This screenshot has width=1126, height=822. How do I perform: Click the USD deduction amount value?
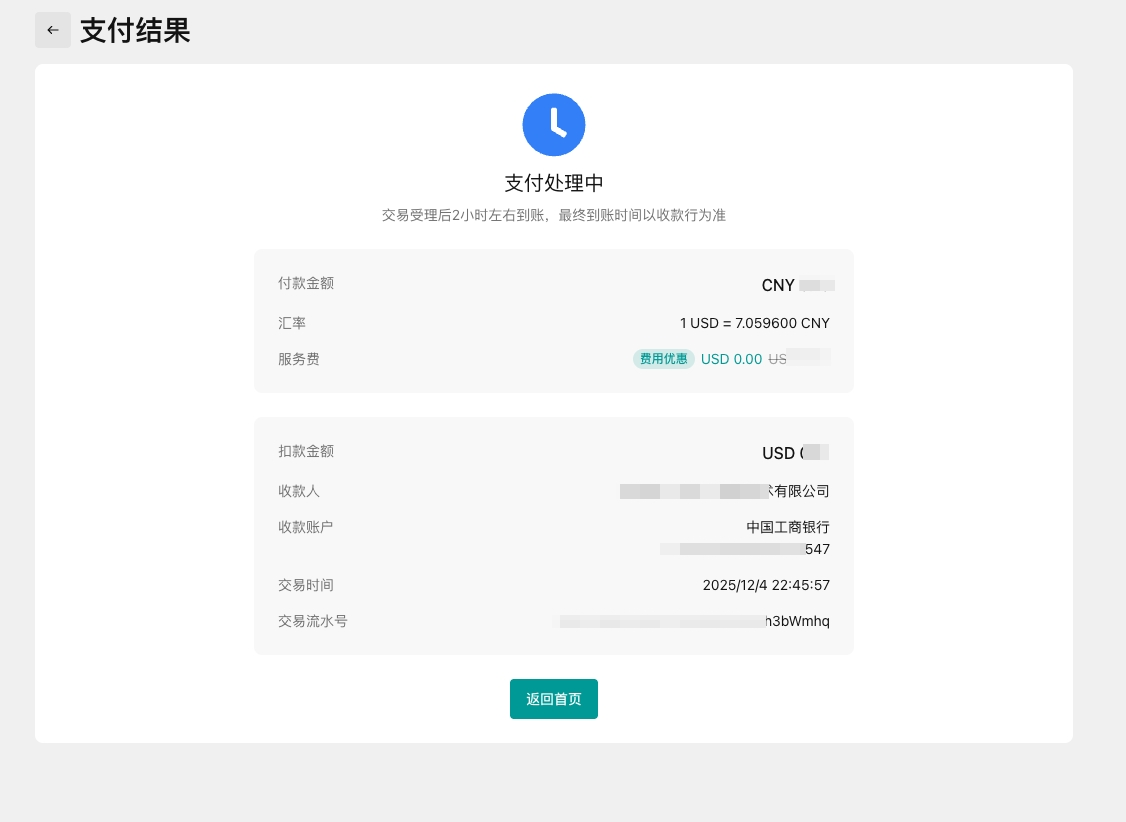click(795, 453)
